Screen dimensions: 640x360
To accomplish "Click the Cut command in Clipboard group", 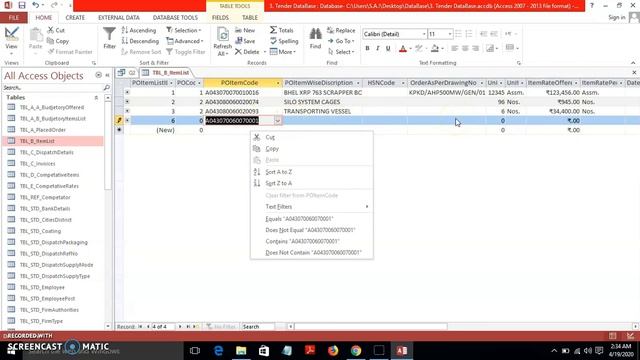I will 56,30.
